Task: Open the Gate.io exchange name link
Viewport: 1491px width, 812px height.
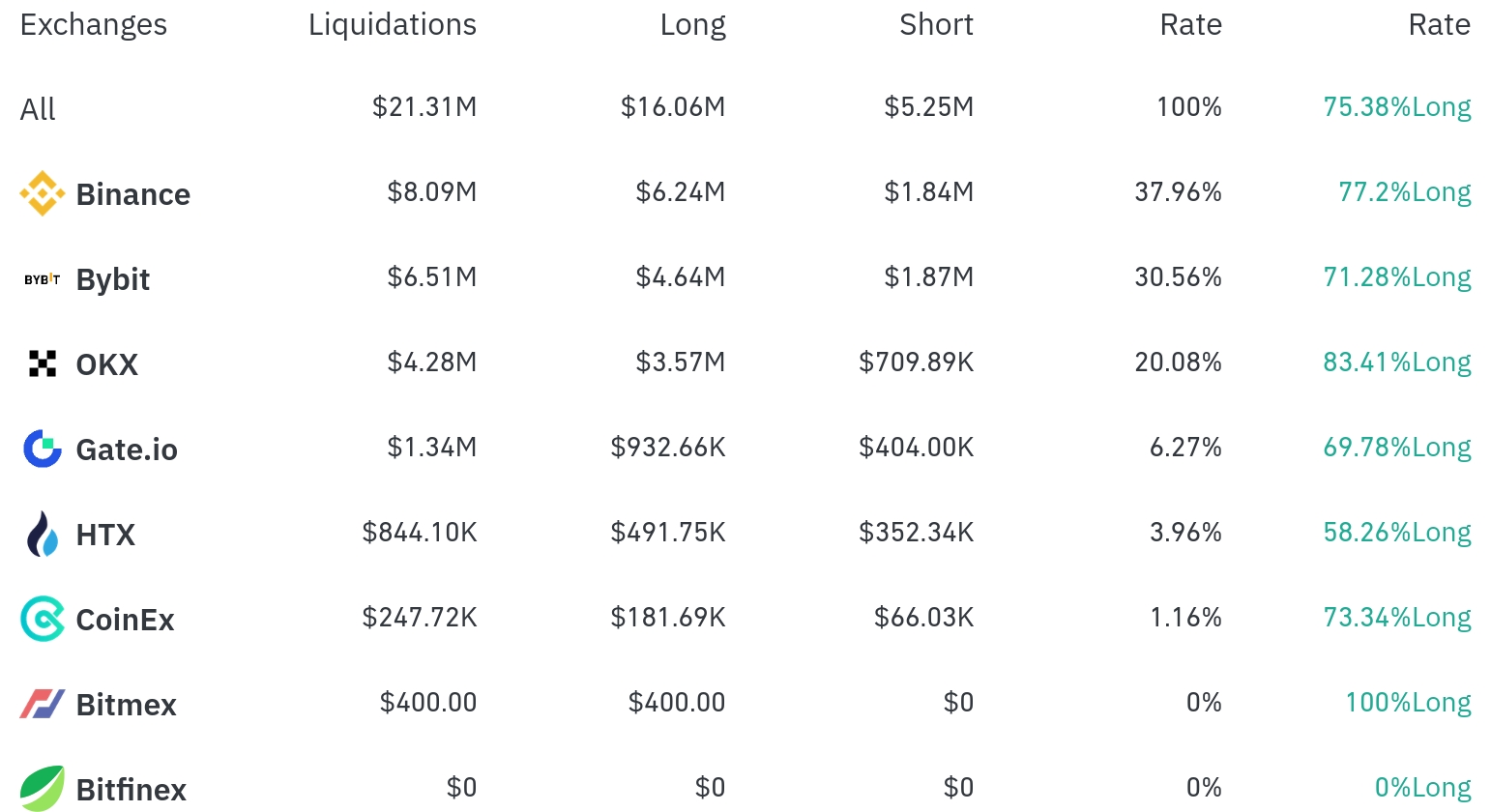Action: point(127,449)
